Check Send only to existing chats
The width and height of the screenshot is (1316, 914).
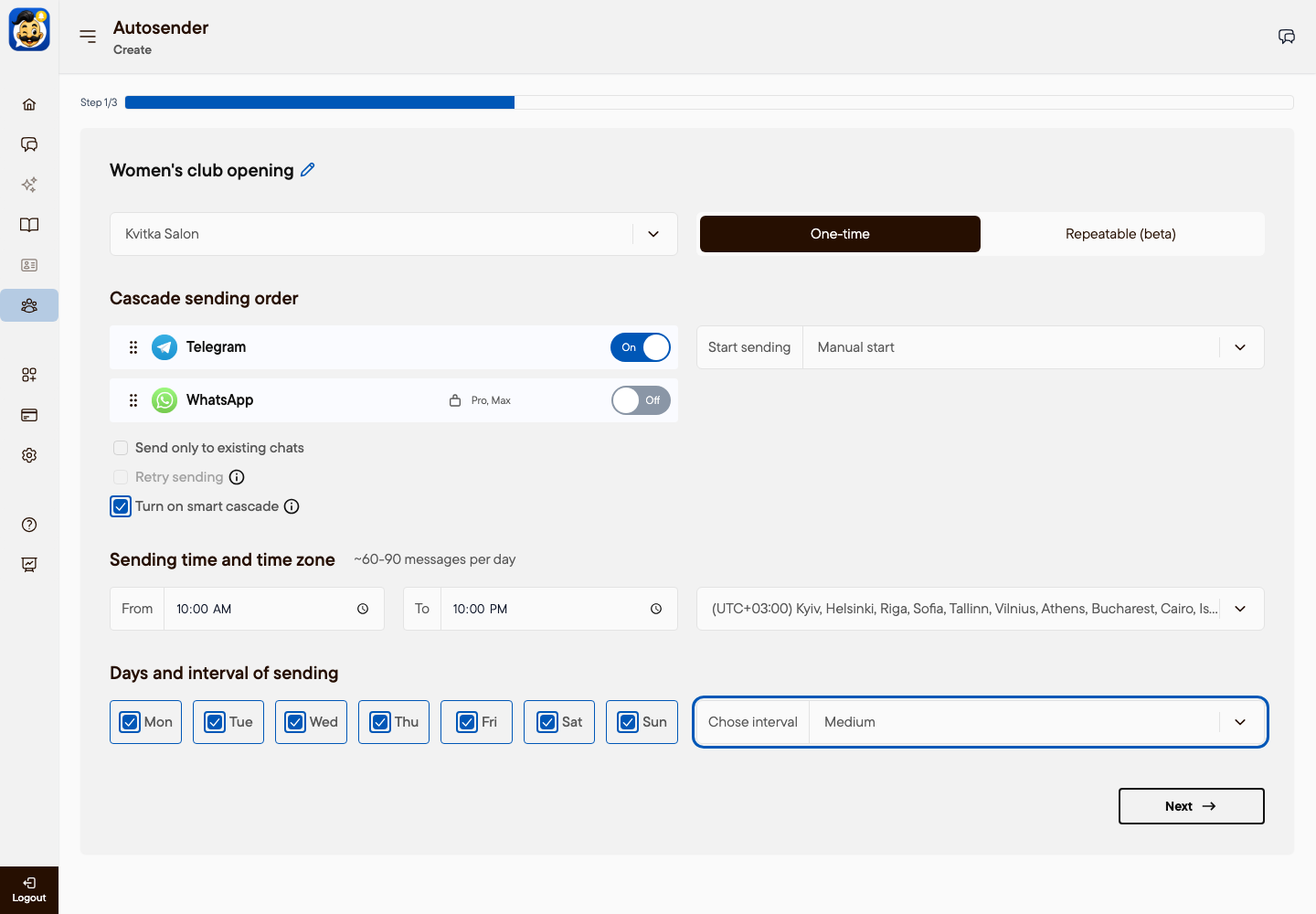(x=121, y=448)
